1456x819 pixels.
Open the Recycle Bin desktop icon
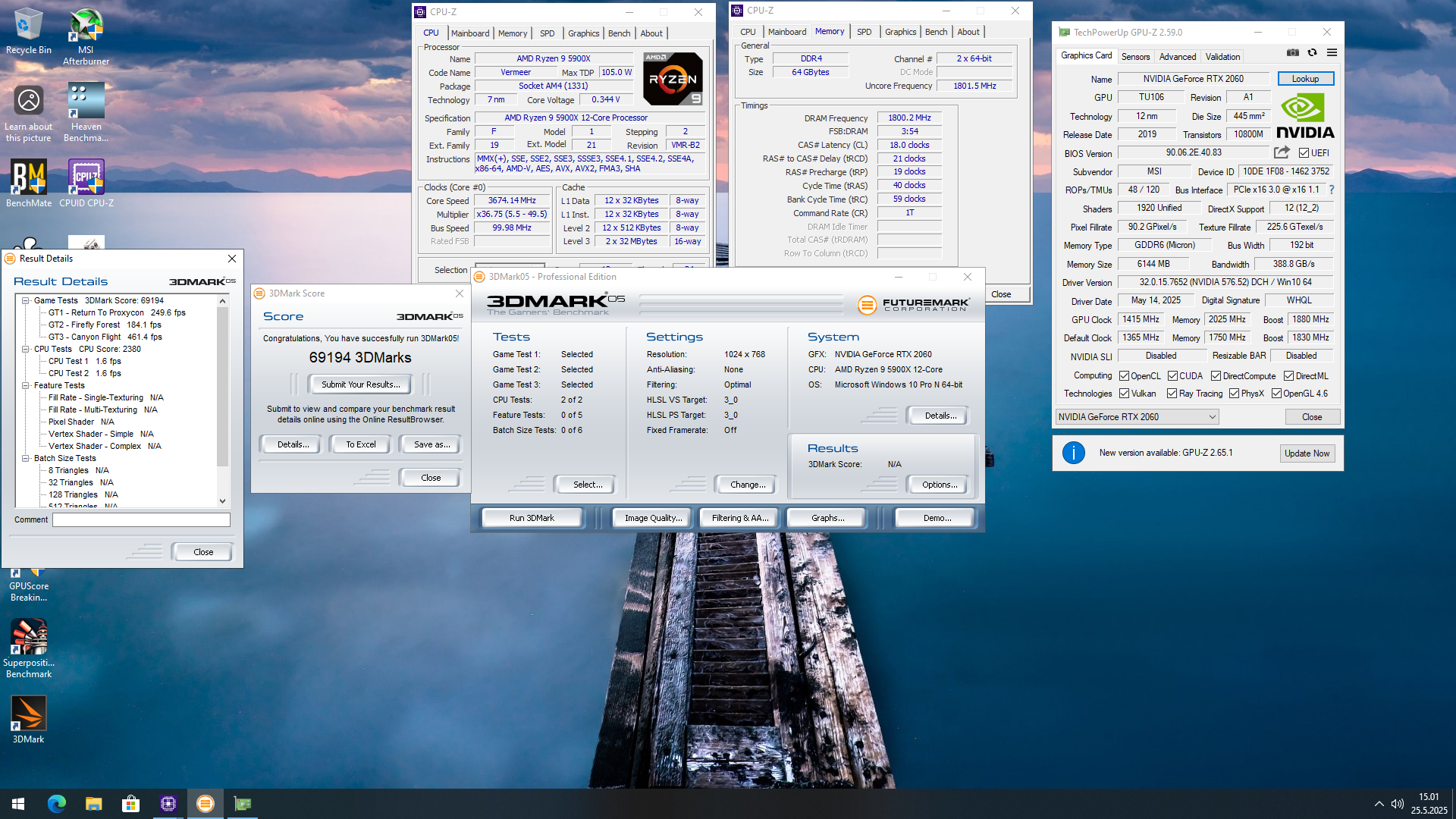point(29,31)
